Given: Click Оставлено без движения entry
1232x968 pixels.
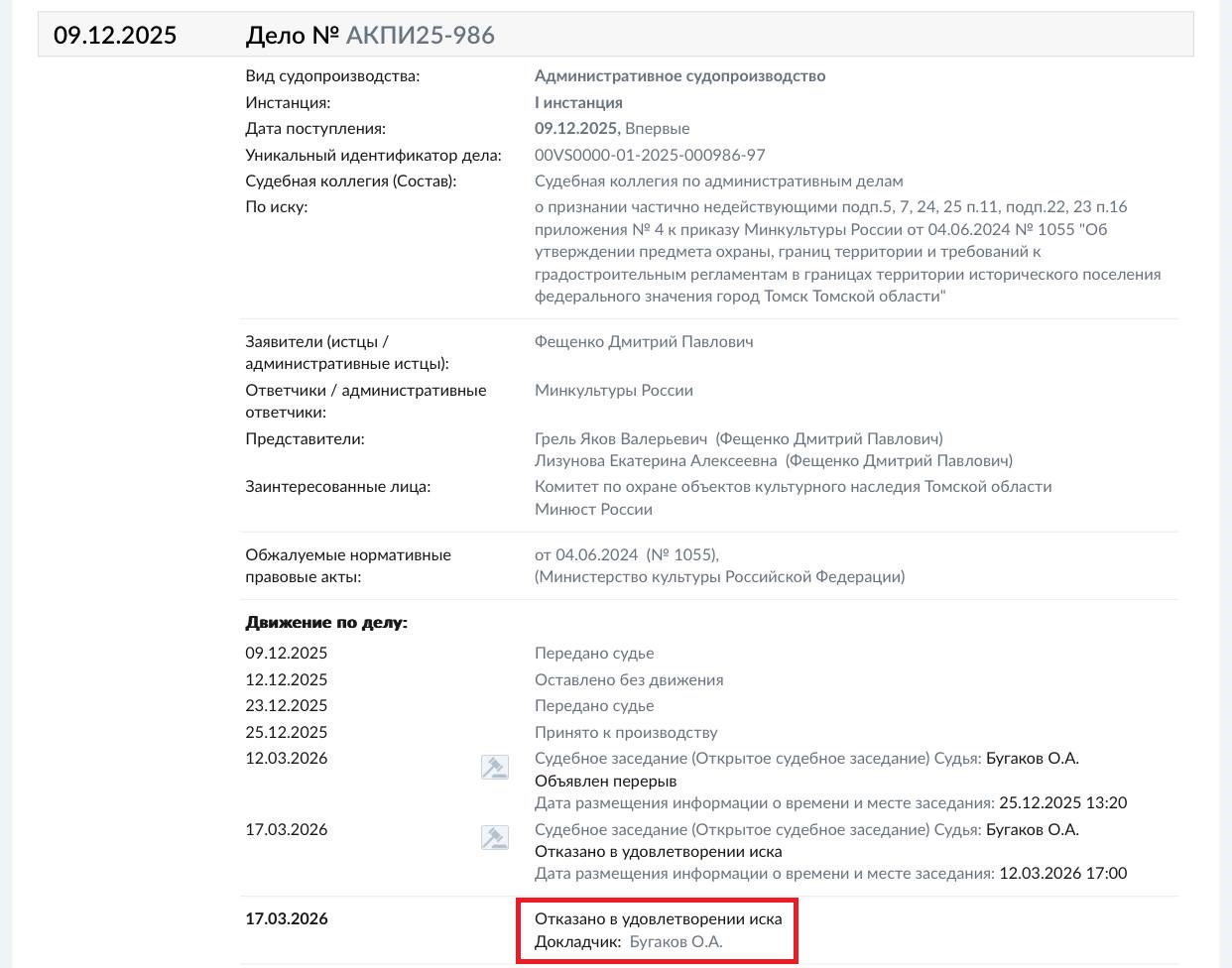Looking at the screenshot, I should (x=629, y=680).
